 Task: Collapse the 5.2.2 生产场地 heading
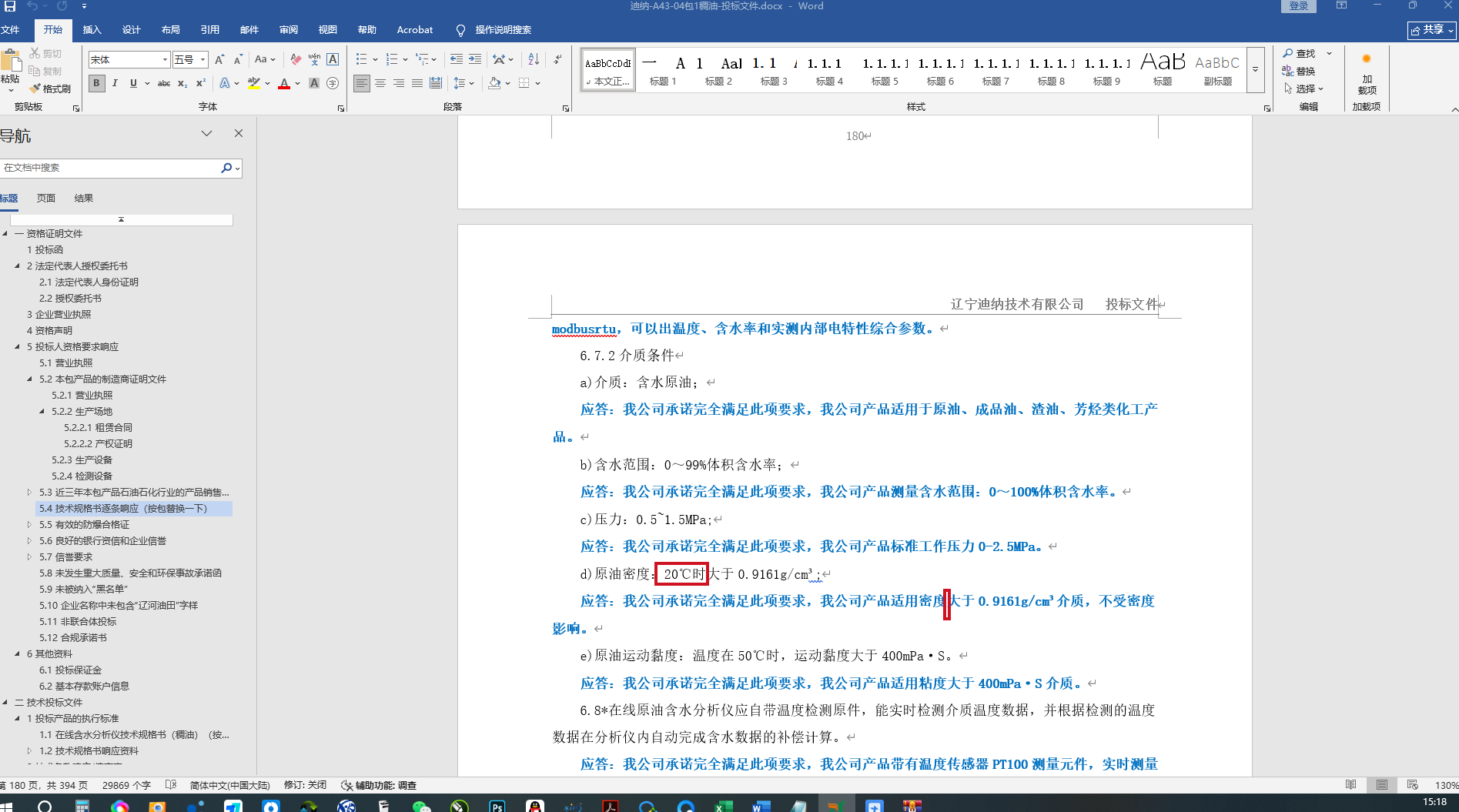point(42,411)
